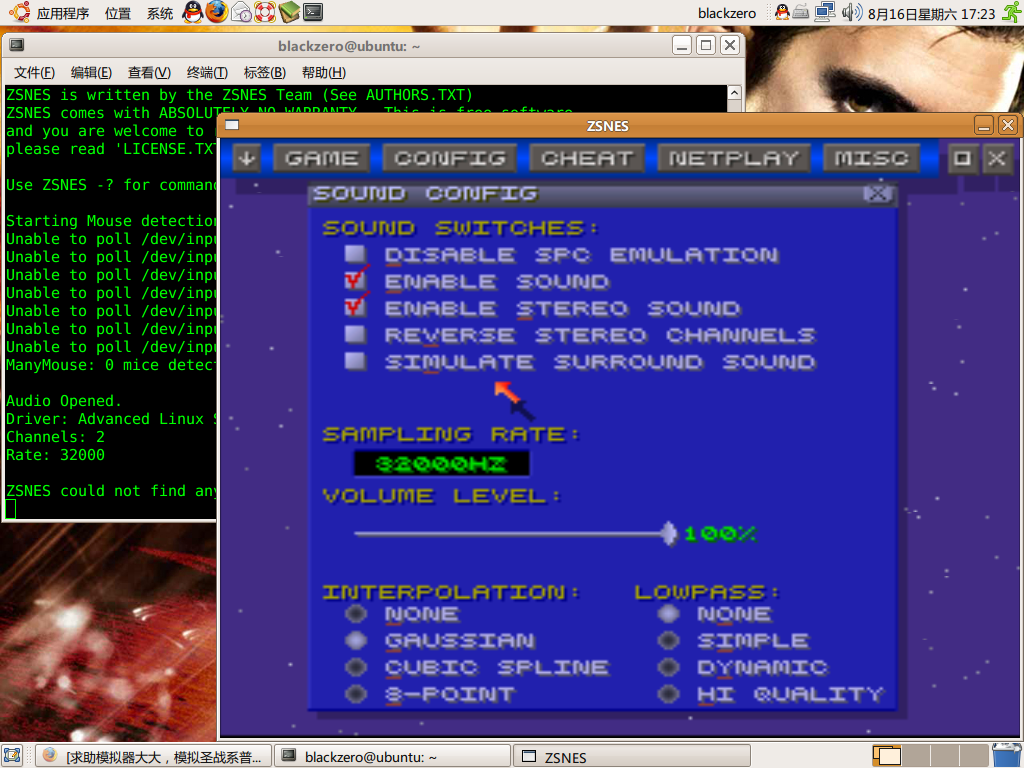Click the ZSNES taskbar button
The height and width of the screenshot is (768, 1024).
click(632, 756)
